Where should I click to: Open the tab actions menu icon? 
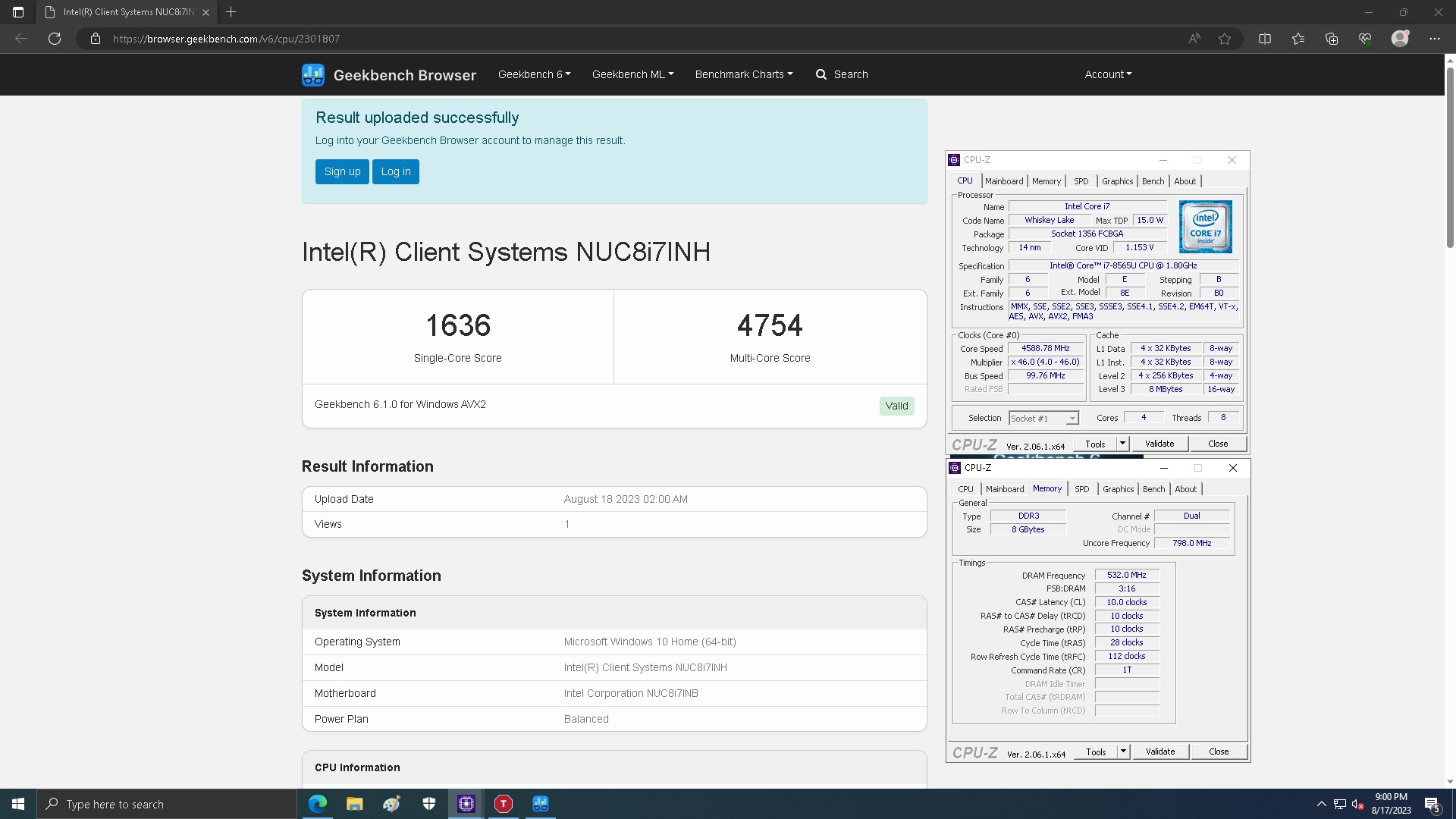point(18,12)
